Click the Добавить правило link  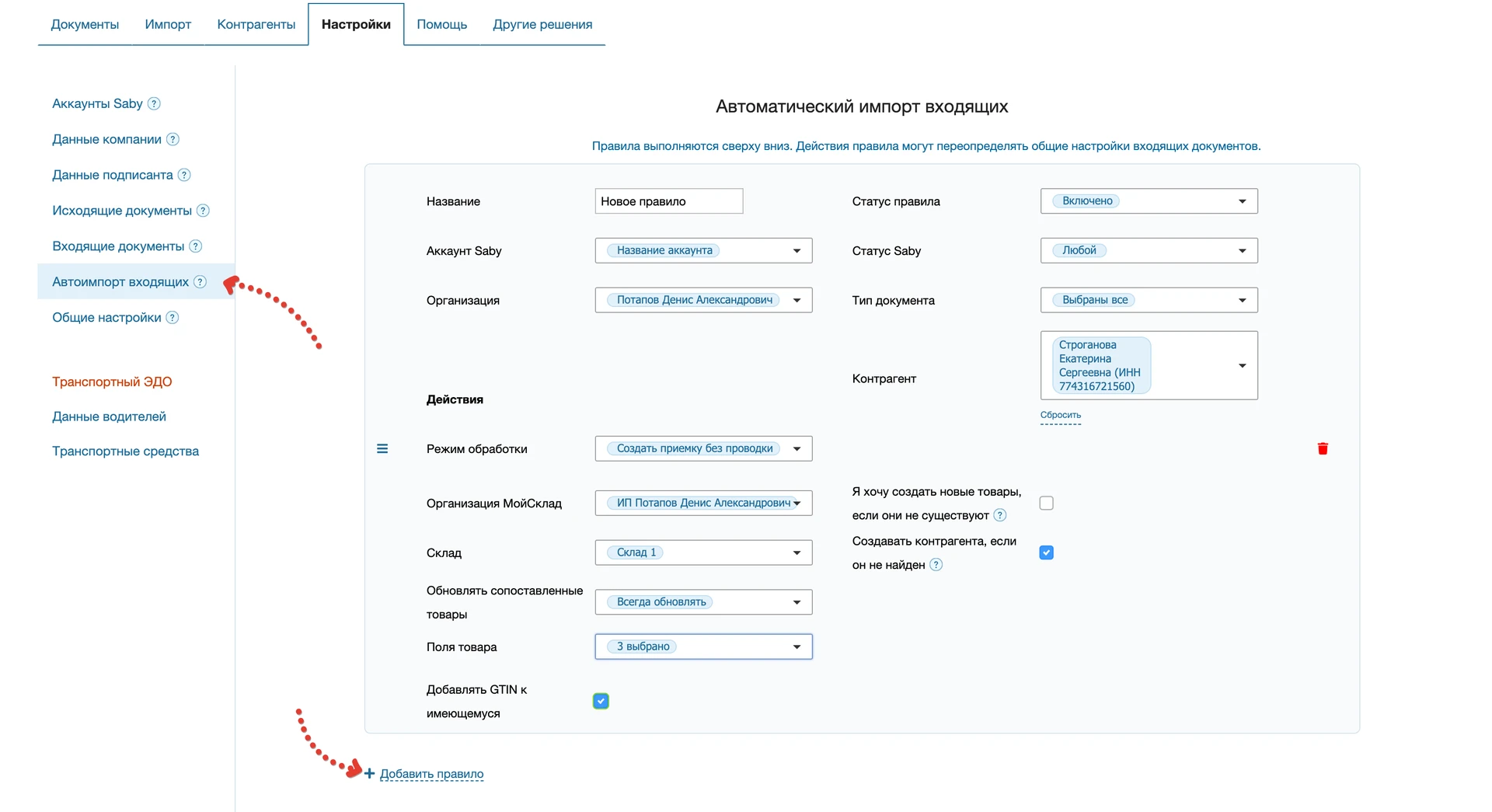click(x=432, y=774)
